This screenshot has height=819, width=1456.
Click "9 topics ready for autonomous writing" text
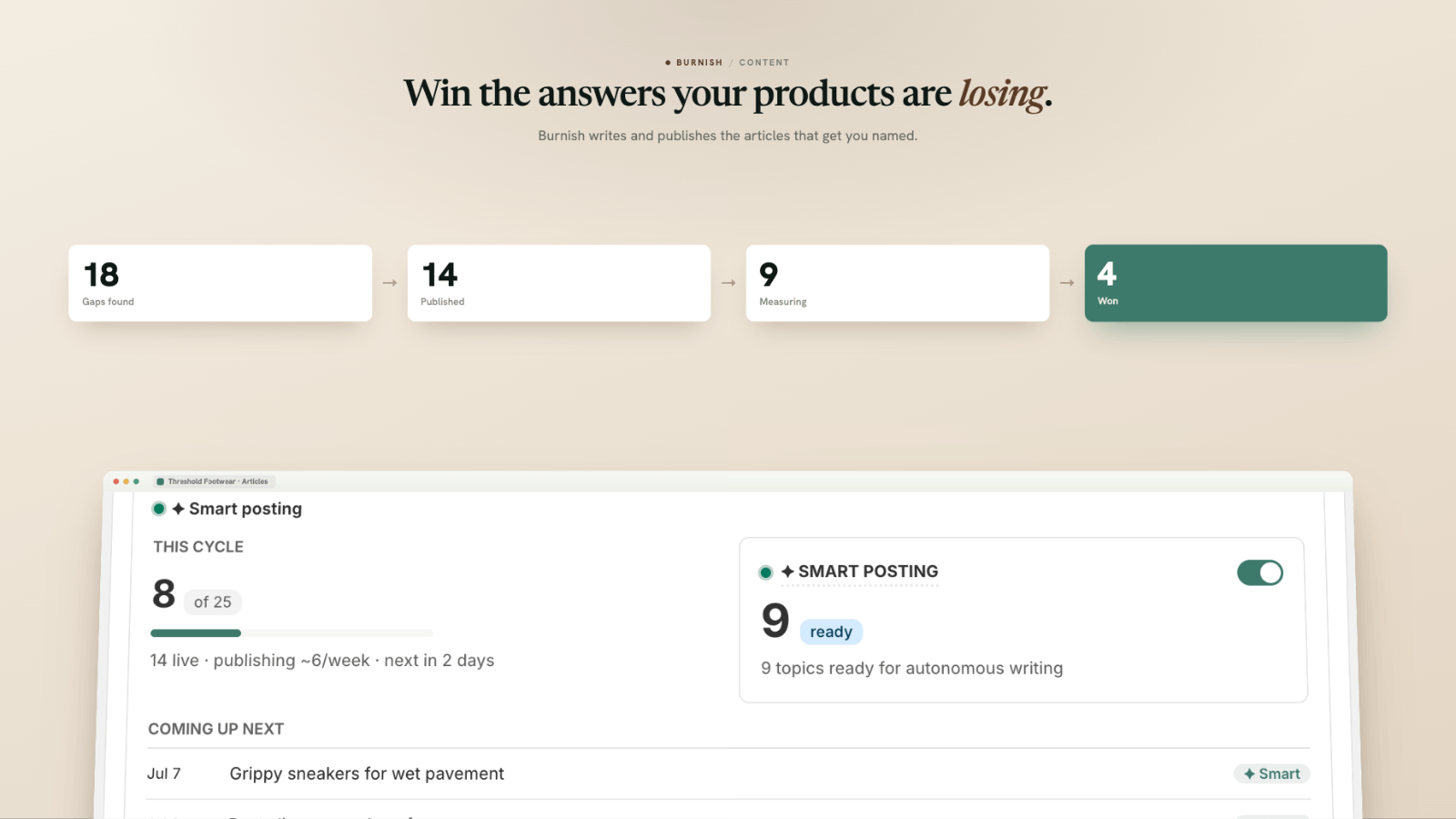click(x=912, y=668)
